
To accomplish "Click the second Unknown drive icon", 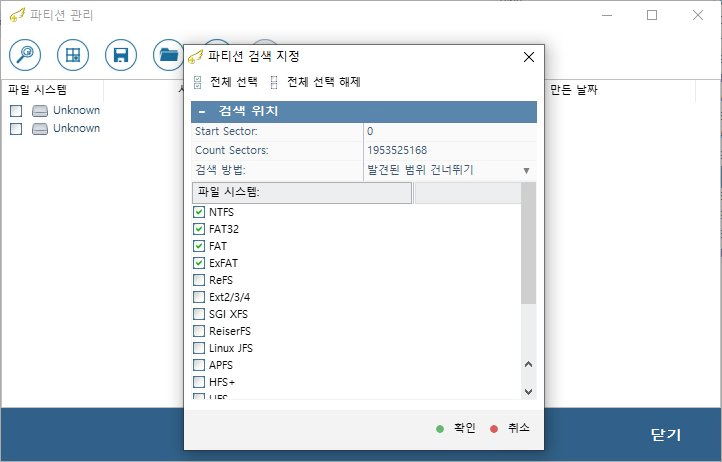I will 40,129.
